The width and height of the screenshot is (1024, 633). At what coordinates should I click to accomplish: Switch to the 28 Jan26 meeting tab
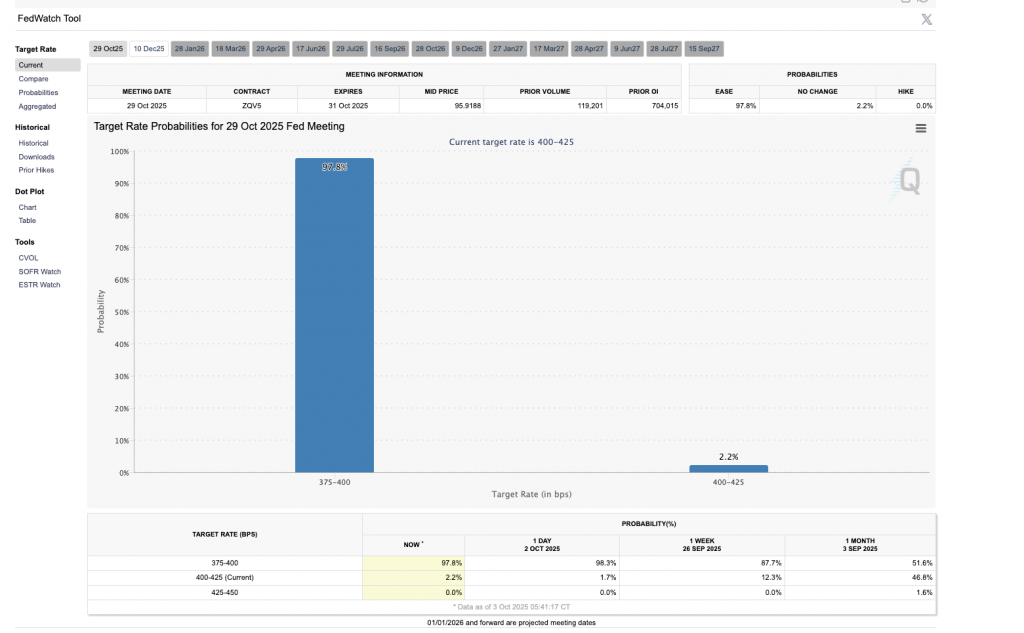click(189, 48)
